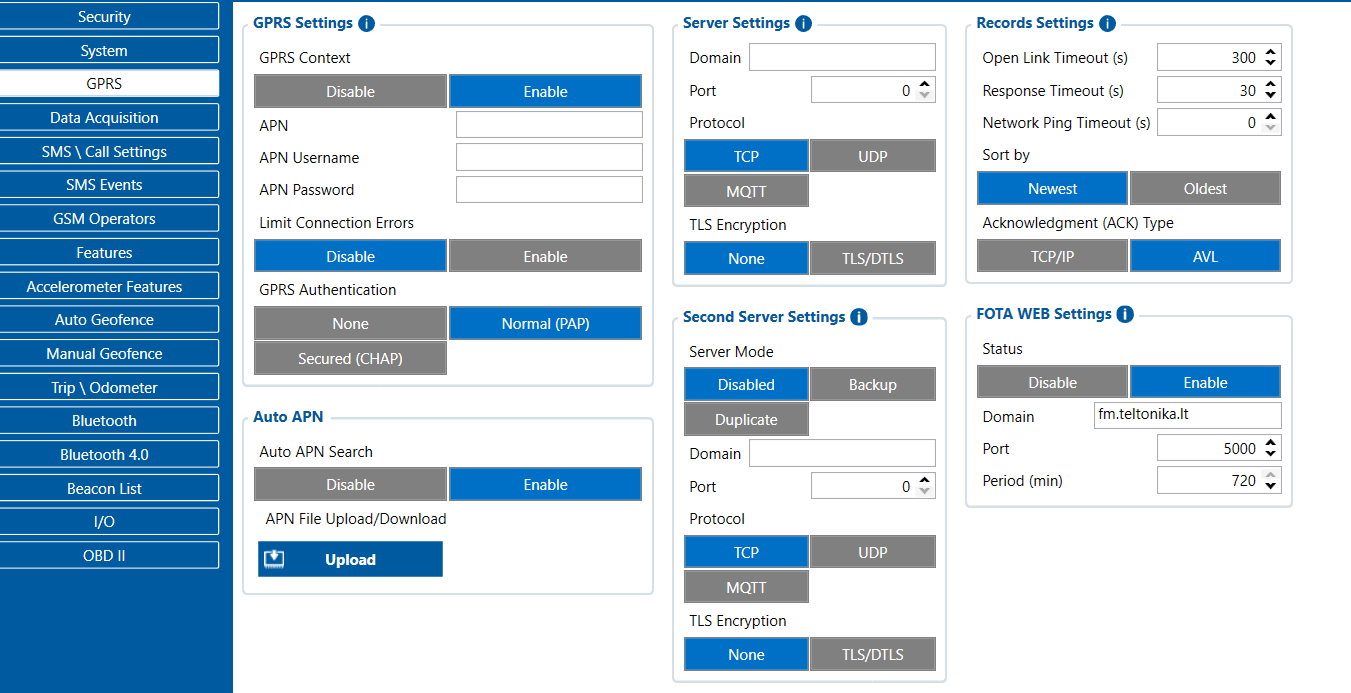Click the Second Server Domain field
The image size is (1351, 693).
pyautogui.click(x=842, y=453)
